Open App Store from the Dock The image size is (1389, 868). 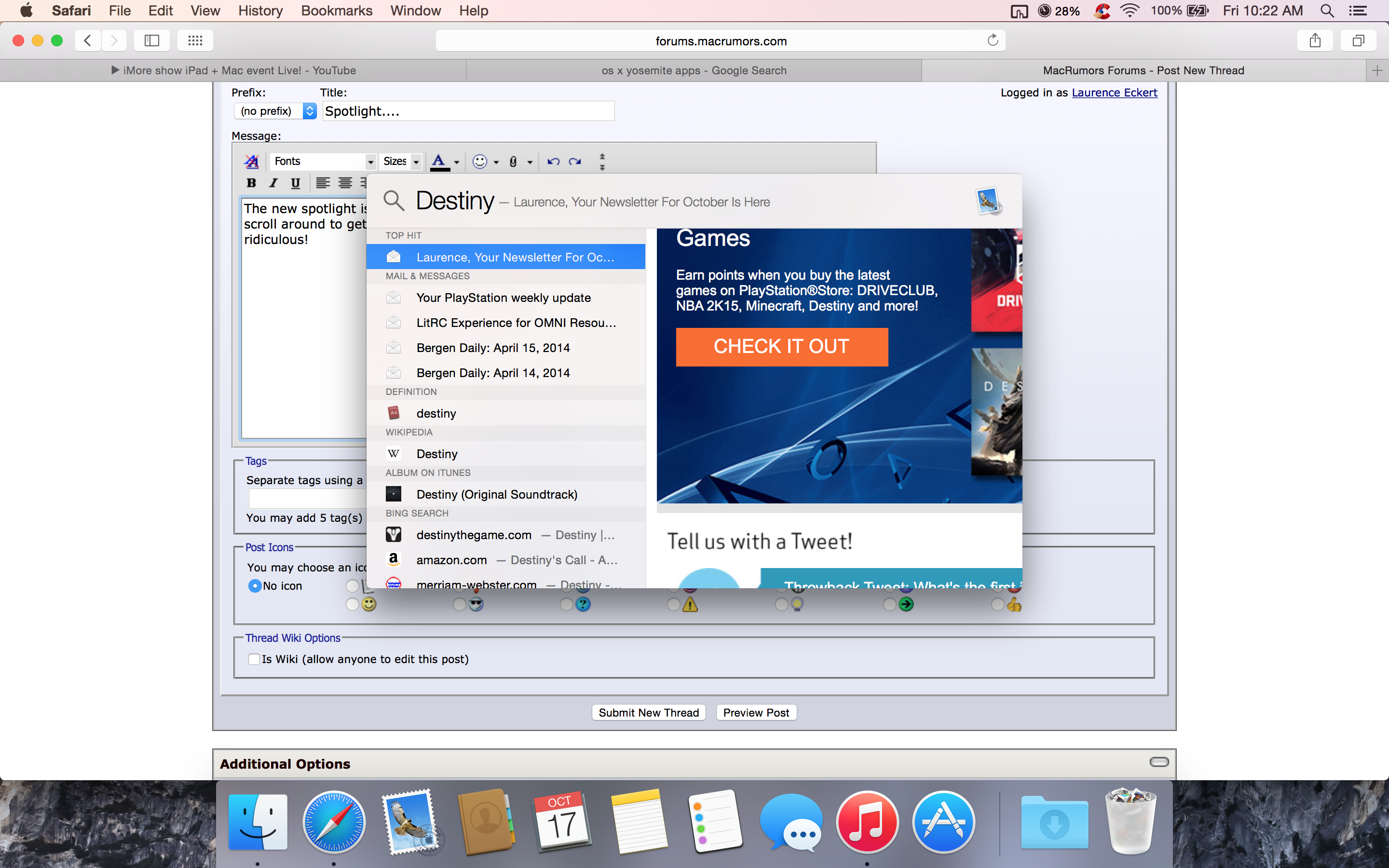coord(943,822)
